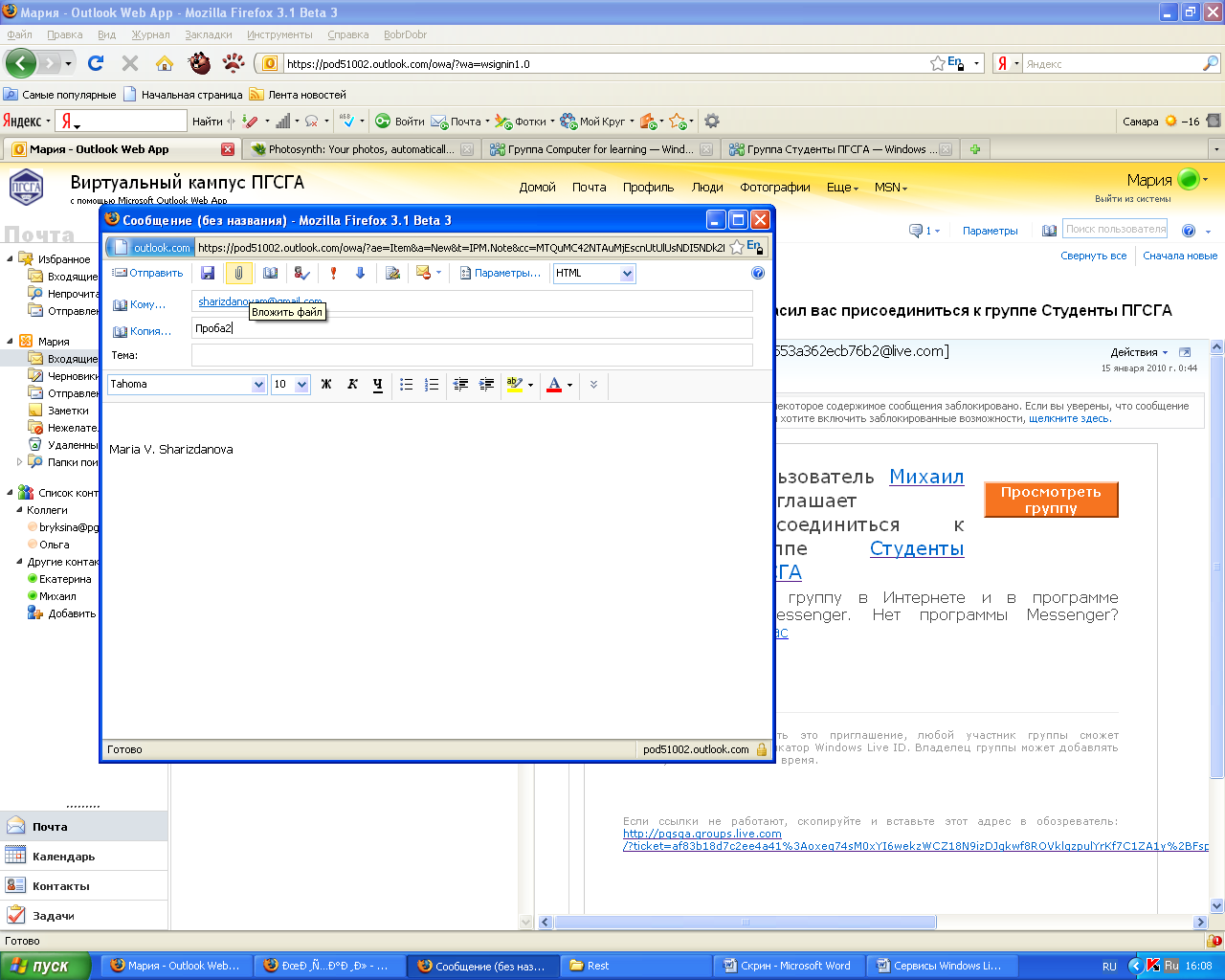Insert signature in the compose toolbar
The height and width of the screenshot is (980, 1225).
coord(392,274)
